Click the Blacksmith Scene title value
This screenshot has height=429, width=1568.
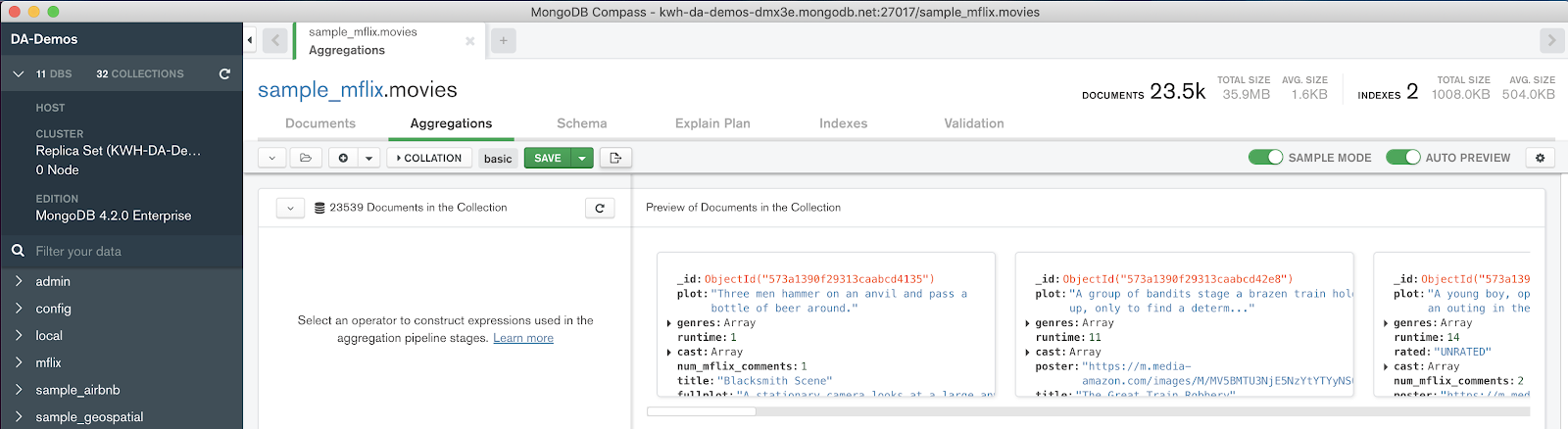pos(774,381)
